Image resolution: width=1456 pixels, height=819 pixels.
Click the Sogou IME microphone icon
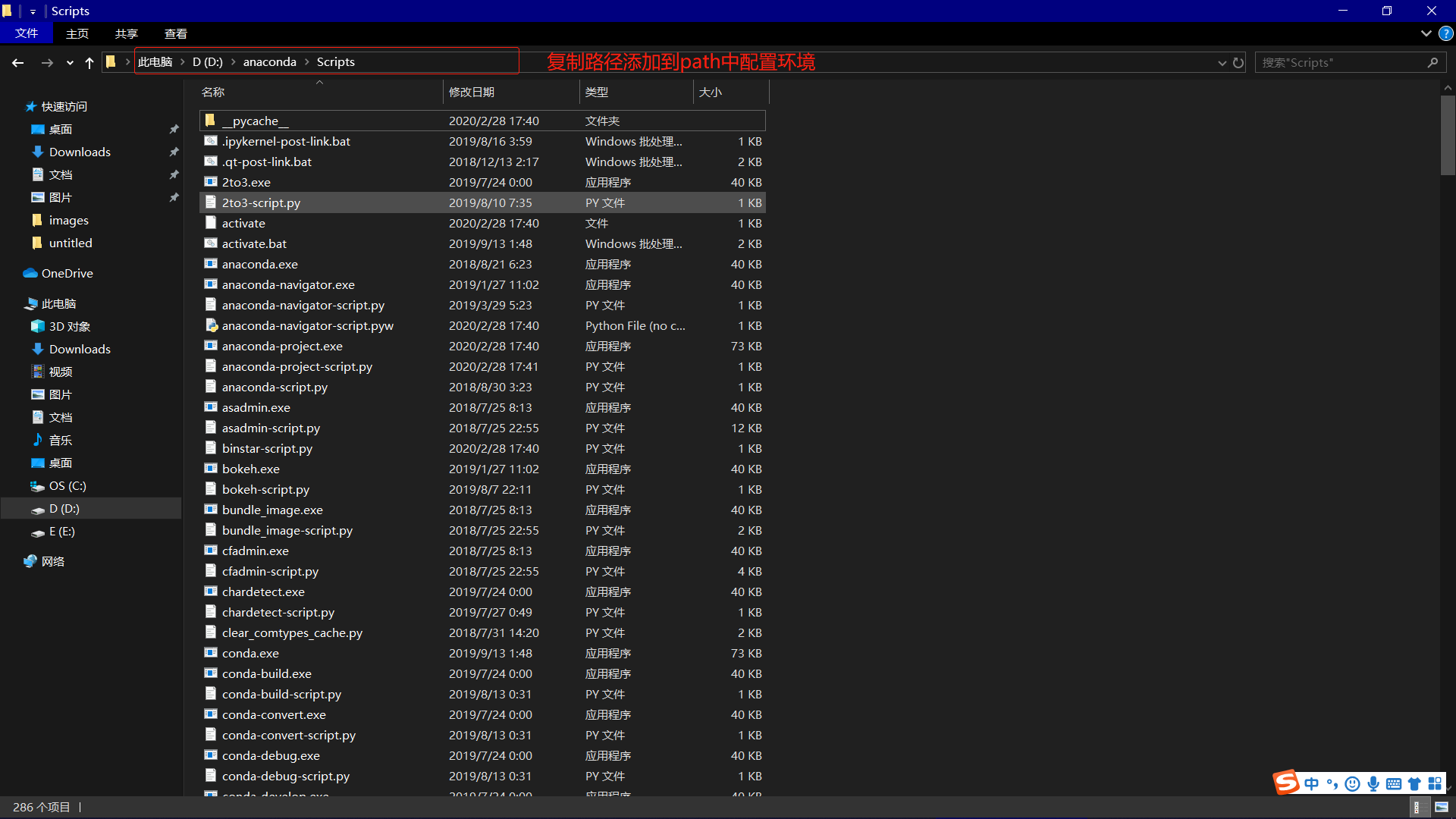[x=1373, y=783]
